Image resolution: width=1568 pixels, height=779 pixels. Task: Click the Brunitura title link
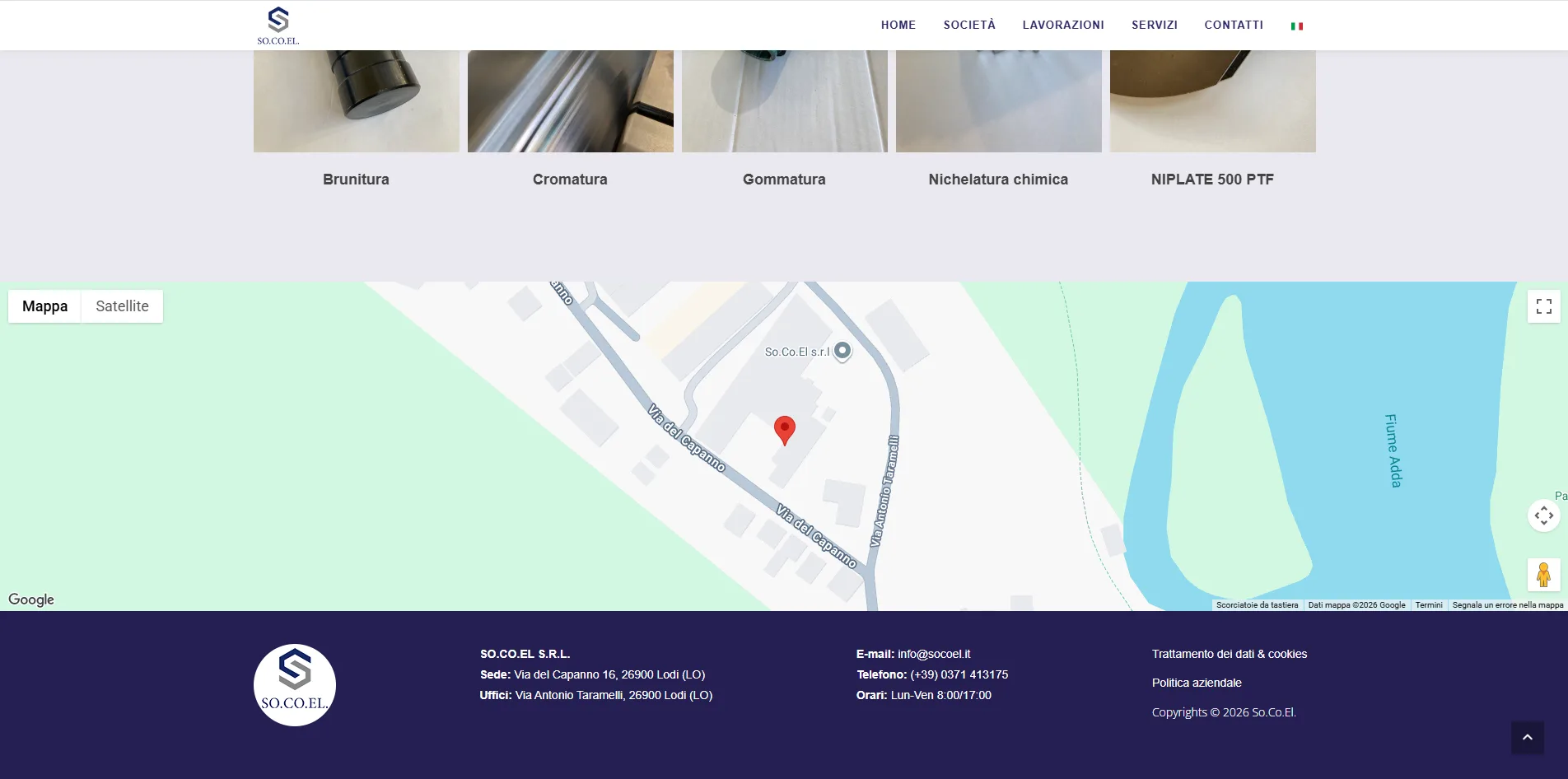click(x=356, y=180)
